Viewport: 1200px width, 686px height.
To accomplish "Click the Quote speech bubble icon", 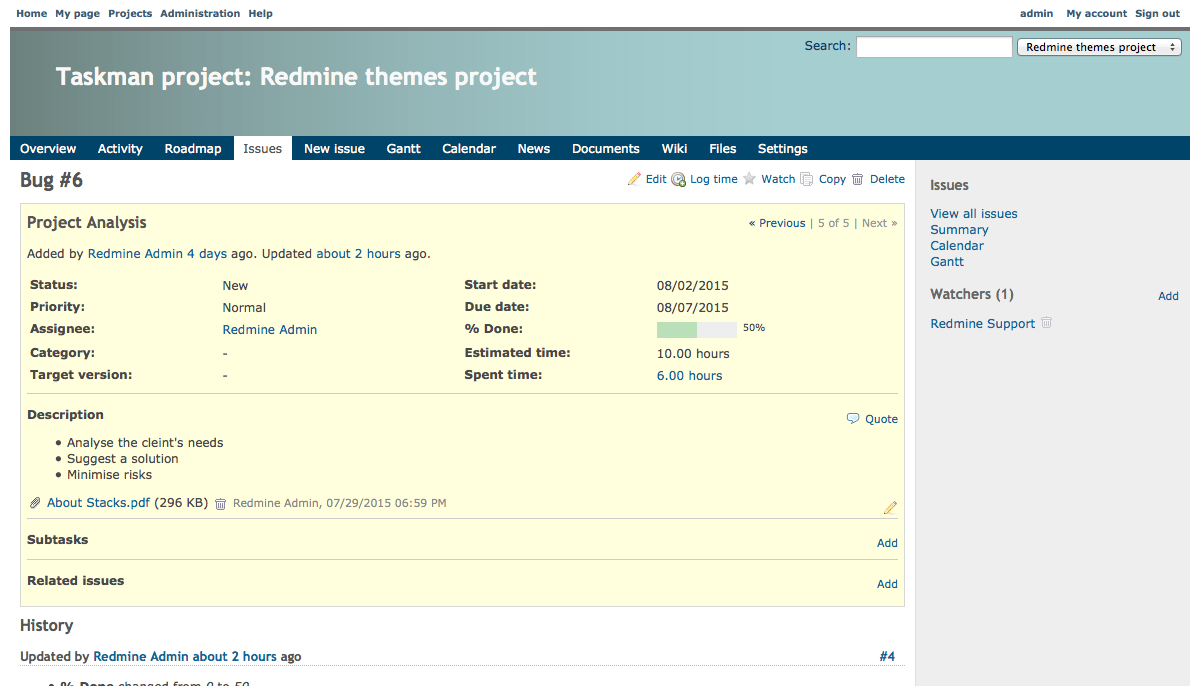I will [x=853, y=419].
